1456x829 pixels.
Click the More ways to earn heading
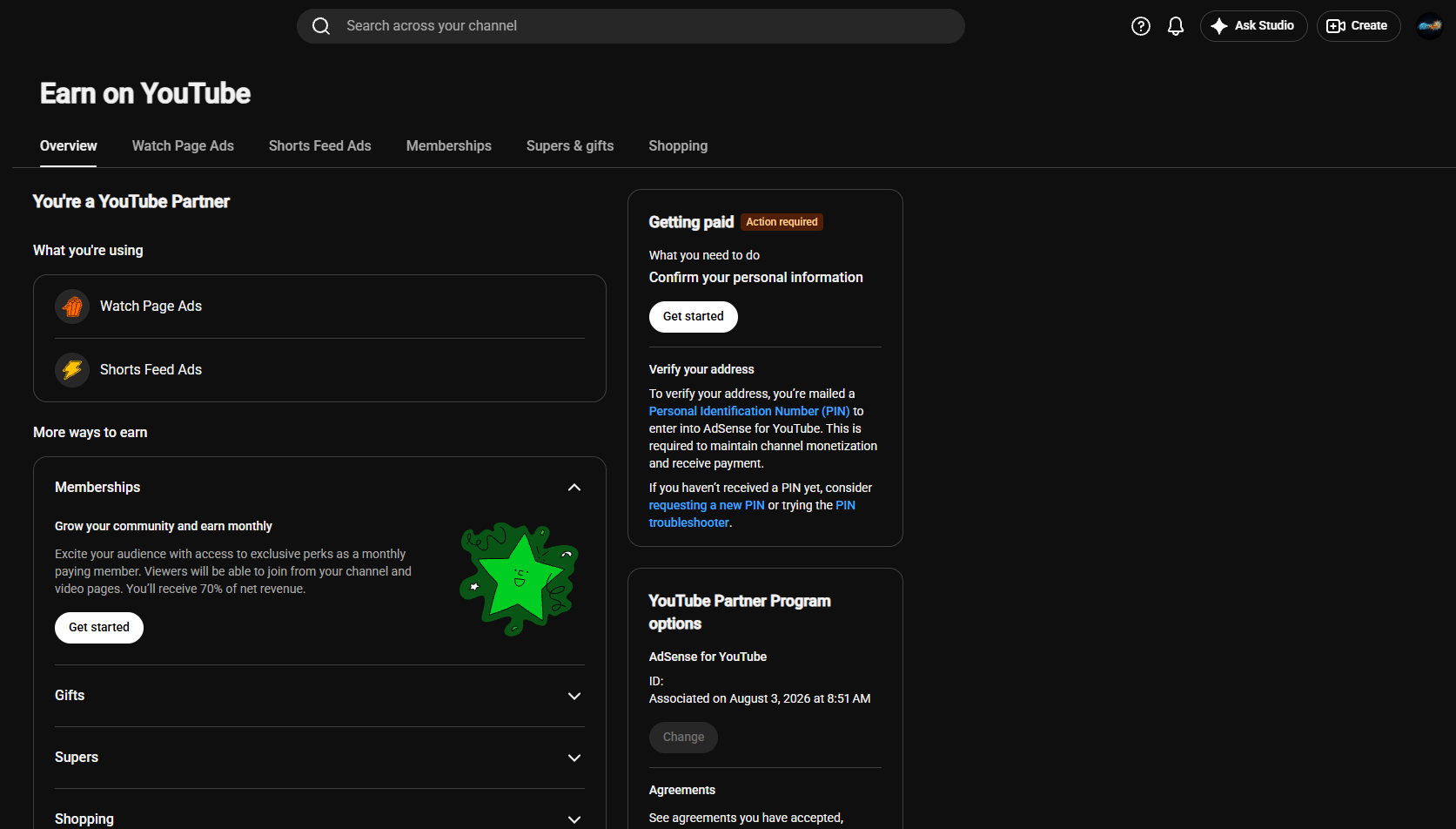point(91,433)
